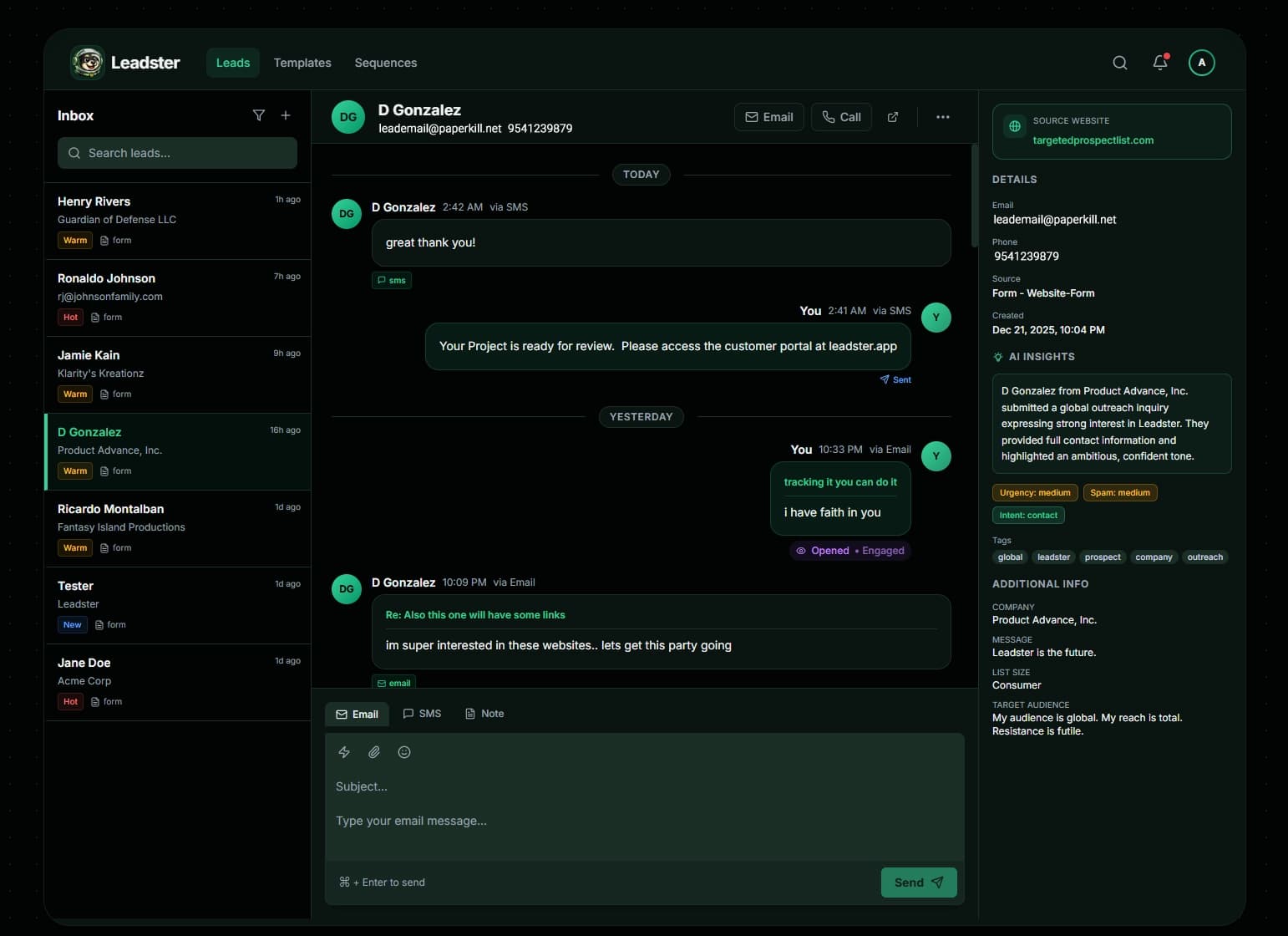The height and width of the screenshot is (936, 1288).
Task: Open the global search icon
Action: point(1119,62)
